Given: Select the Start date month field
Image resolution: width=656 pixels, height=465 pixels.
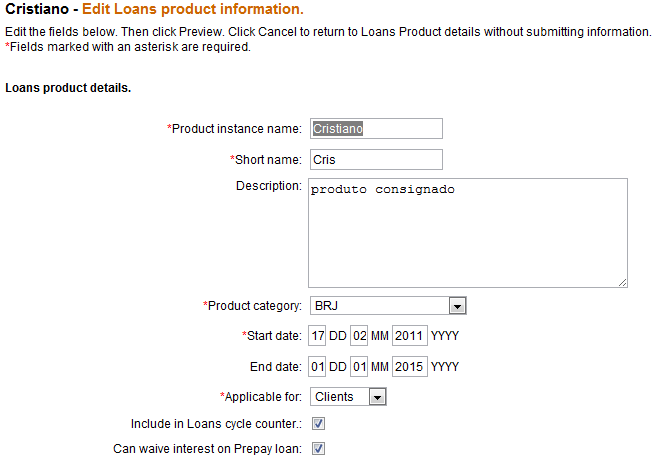Looking at the screenshot, I should click(x=360, y=336).
